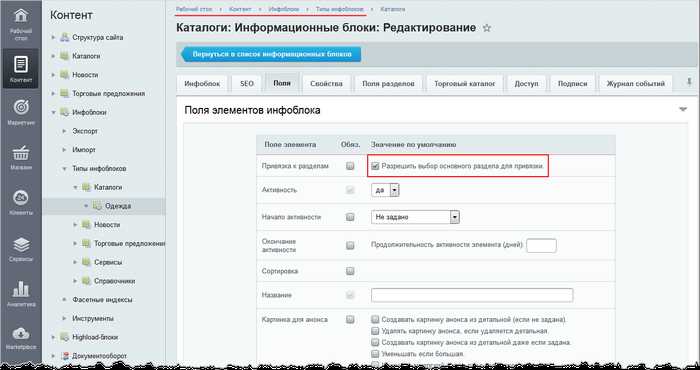Expand the Импорт tree node
This screenshot has width=700, height=370.
[64, 150]
